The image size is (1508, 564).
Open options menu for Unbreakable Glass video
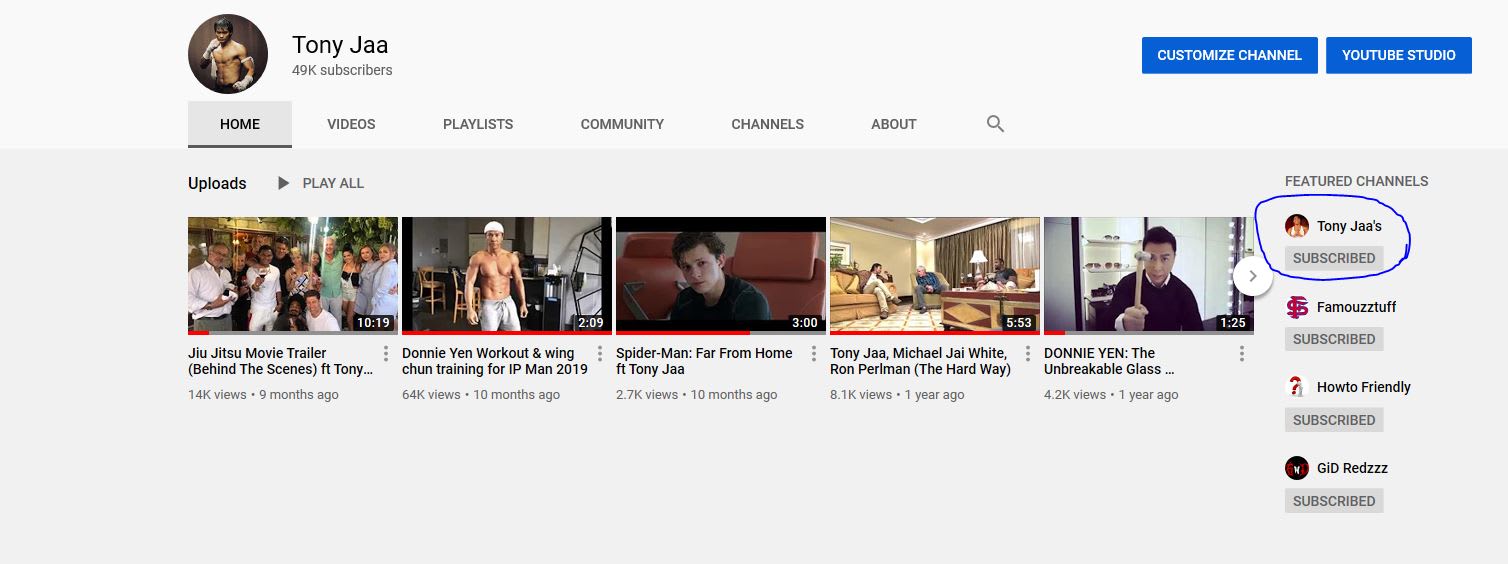click(x=1242, y=353)
